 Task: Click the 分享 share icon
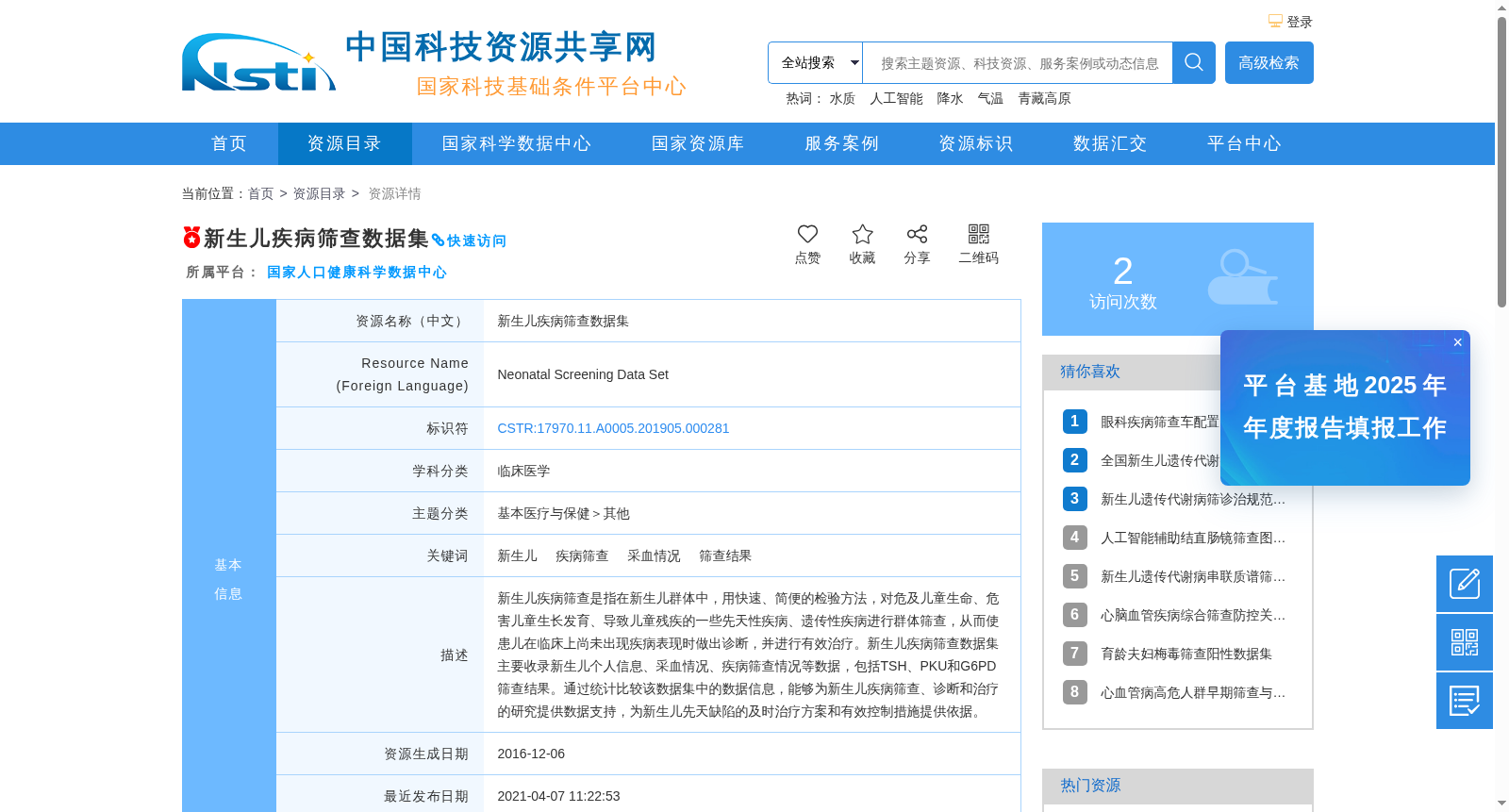tap(917, 234)
